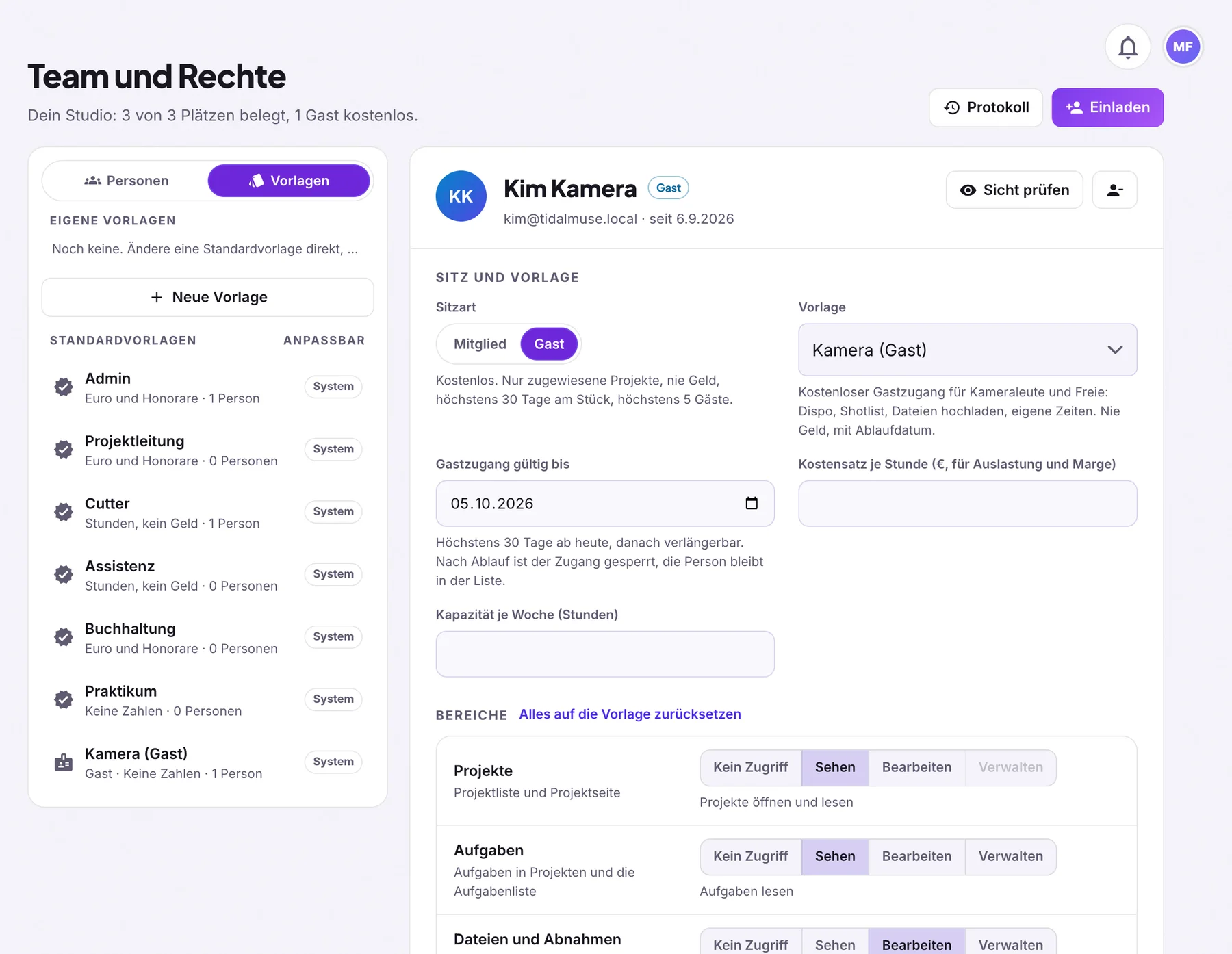Click the Gastzugang gültig bis date field
Viewport: 1232px width, 954px height.
pyautogui.click(x=605, y=504)
